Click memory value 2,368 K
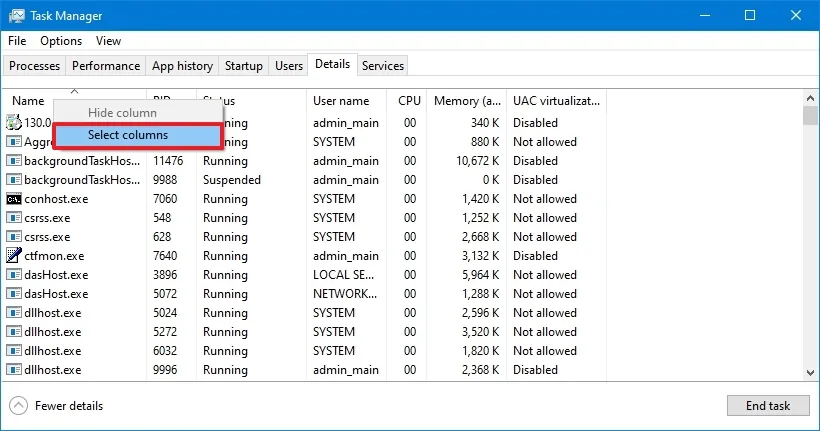This screenshot has width=820, height=431. [481, 369]
